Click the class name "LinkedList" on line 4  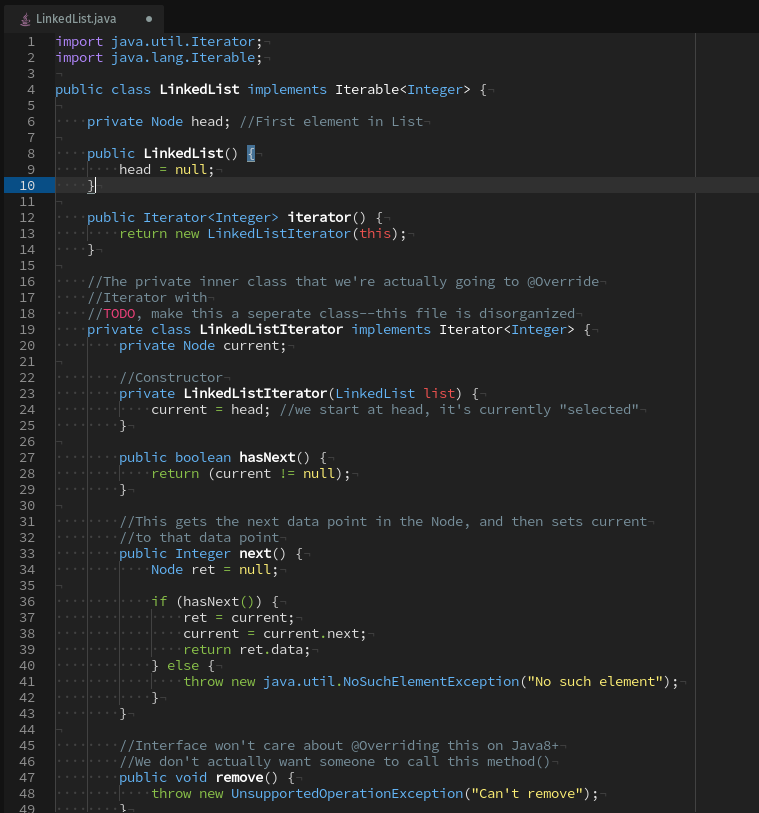point(199,90)
